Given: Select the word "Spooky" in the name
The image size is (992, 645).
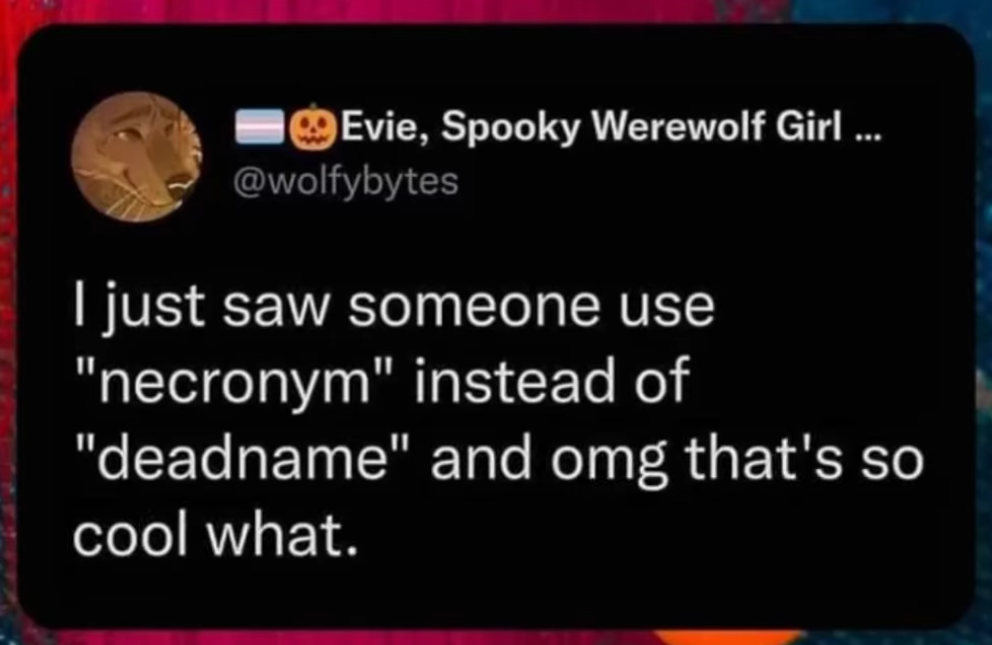Looking at the screenshot, I should click(509, 130).
